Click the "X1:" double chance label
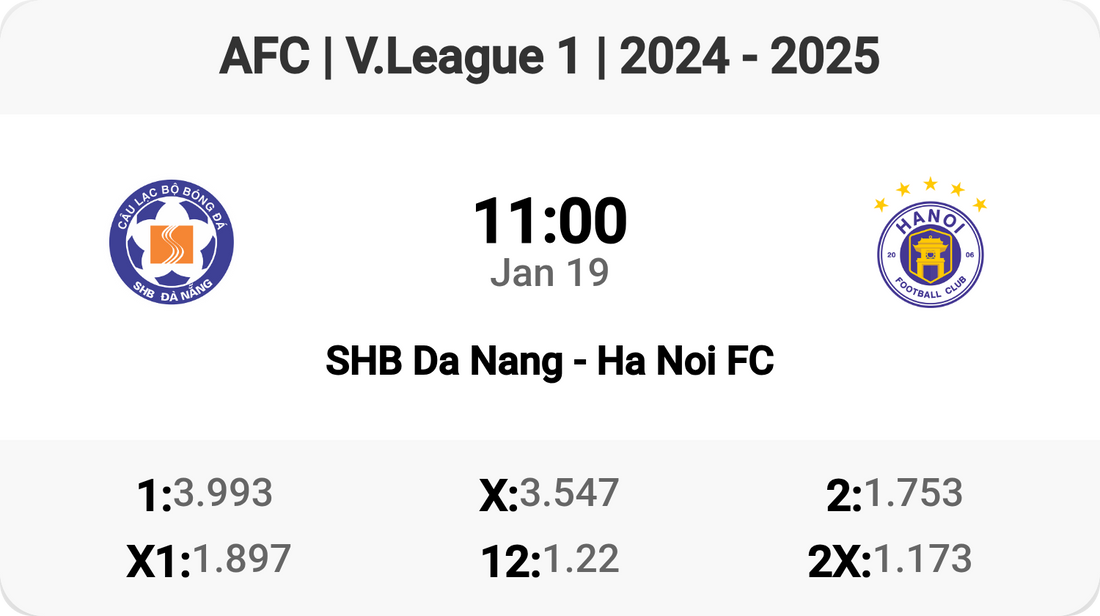Image resolution: width=1100 pixels, height=616 pixels. pos(158,562)
